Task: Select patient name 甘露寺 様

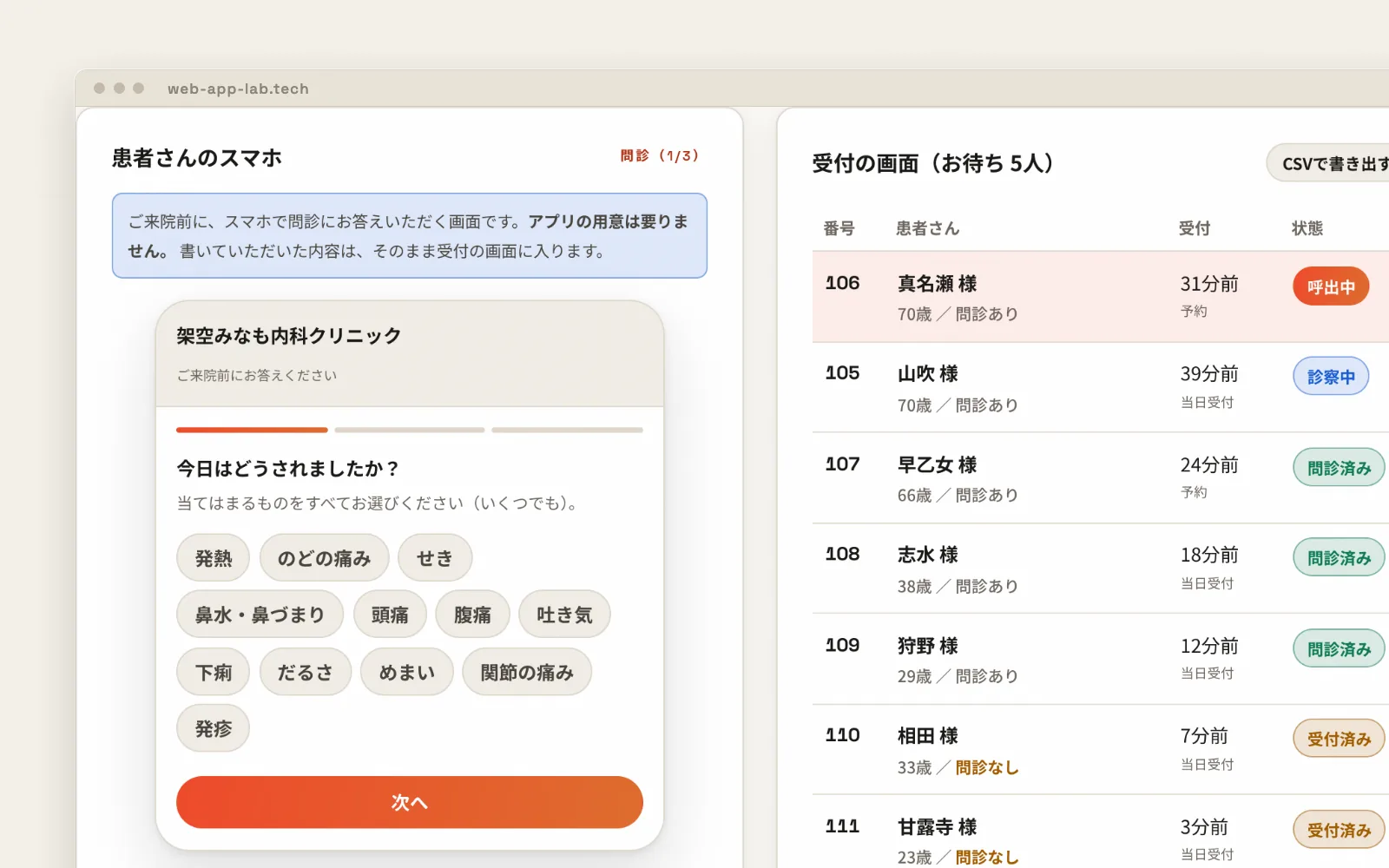Action: point(937,827)
